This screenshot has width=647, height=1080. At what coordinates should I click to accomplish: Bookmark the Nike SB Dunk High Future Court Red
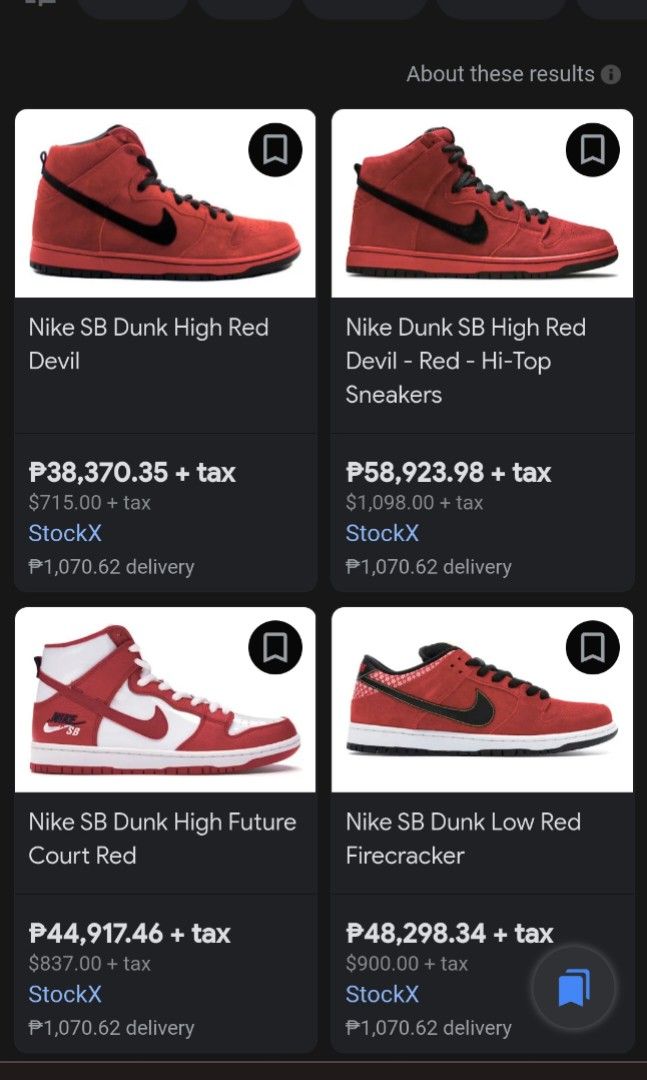[x=273, y=647]
